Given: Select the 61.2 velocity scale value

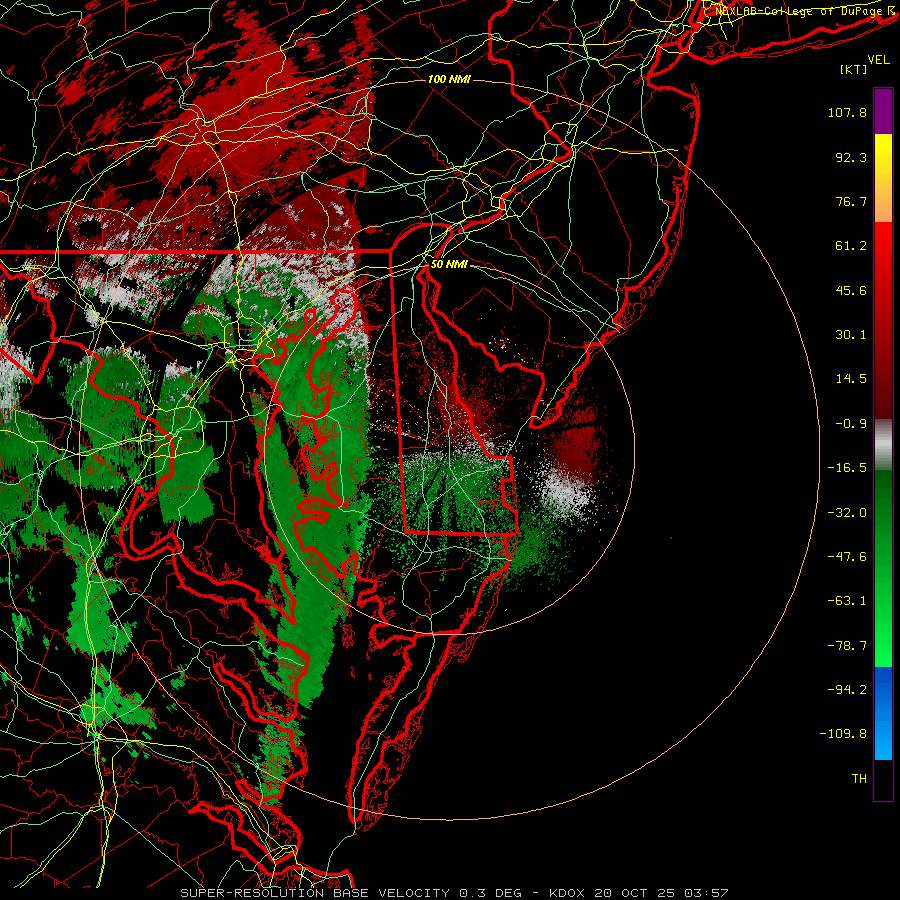Looking at the screenshot, I should click(851, 246).
